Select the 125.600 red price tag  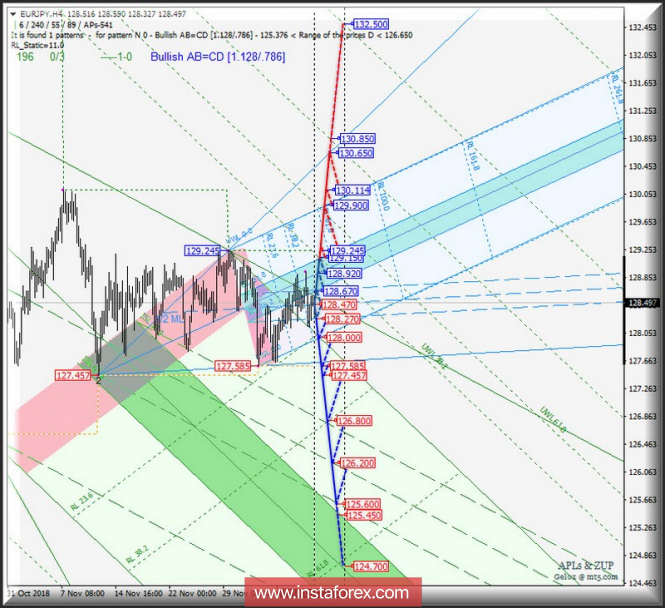click(x=362, y=504)
